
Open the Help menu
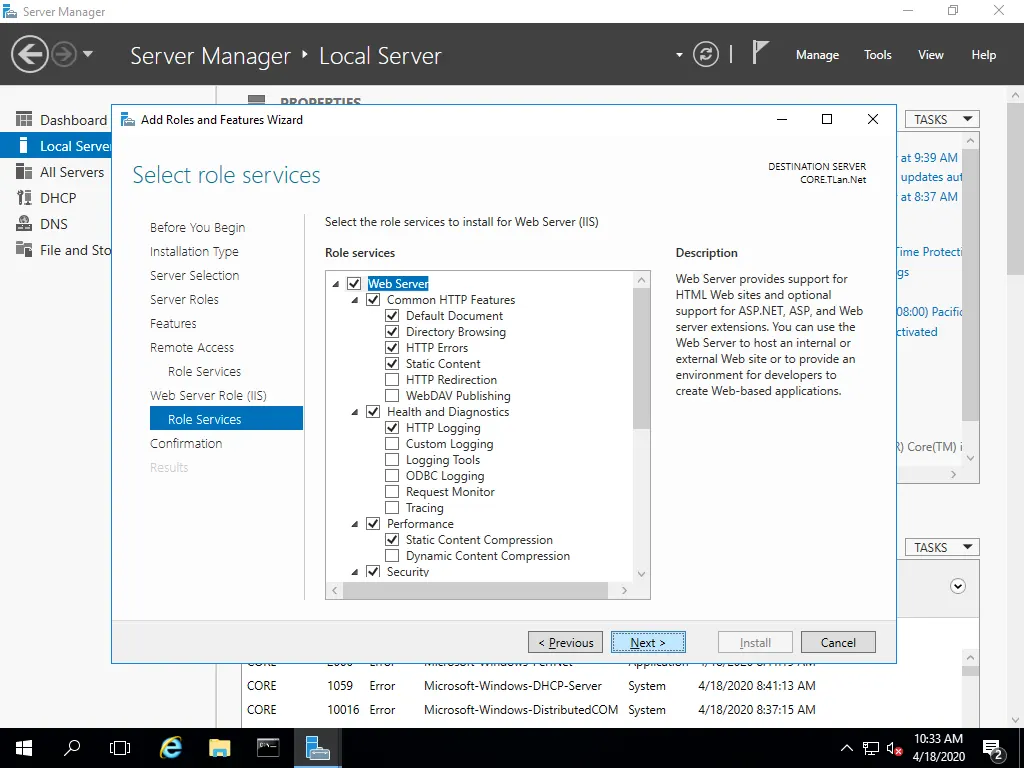[983, 55]
